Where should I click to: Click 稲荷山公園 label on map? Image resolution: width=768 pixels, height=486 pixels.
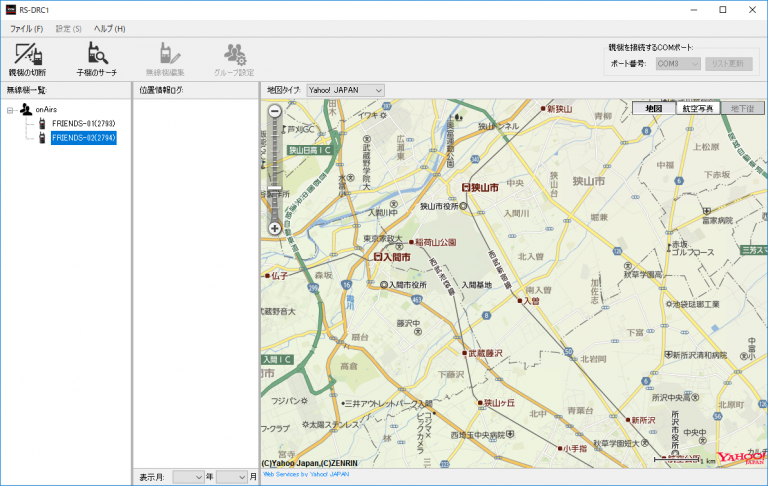(435, 242)
